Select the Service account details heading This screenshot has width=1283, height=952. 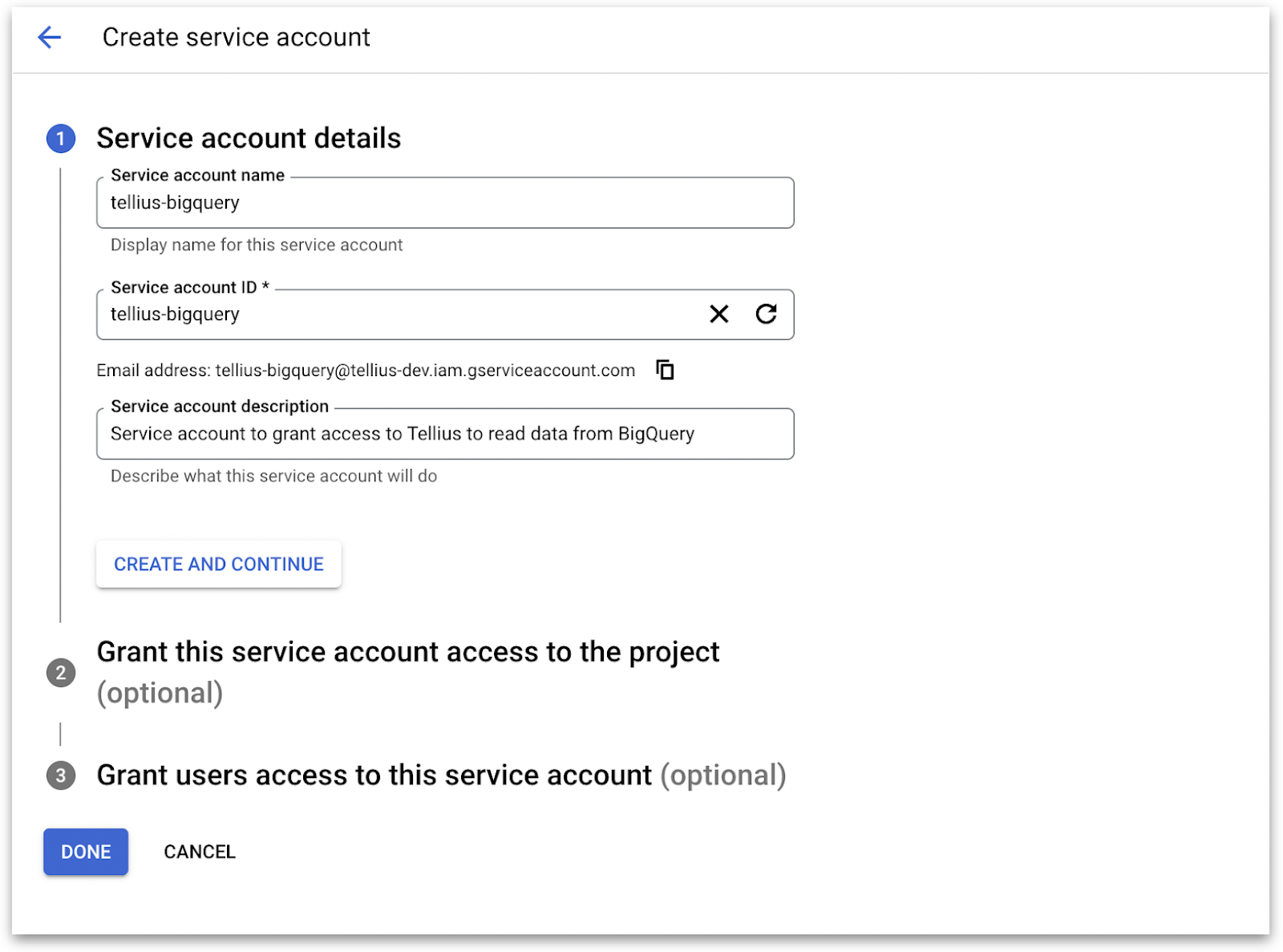249,139
